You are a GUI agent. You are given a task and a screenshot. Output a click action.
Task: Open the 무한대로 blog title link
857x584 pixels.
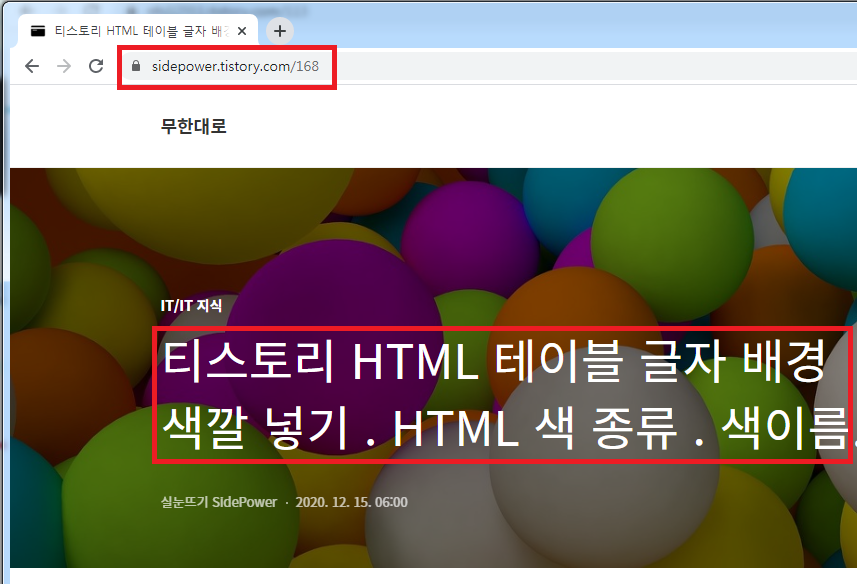pyautogui.click(x=193, y=126)
